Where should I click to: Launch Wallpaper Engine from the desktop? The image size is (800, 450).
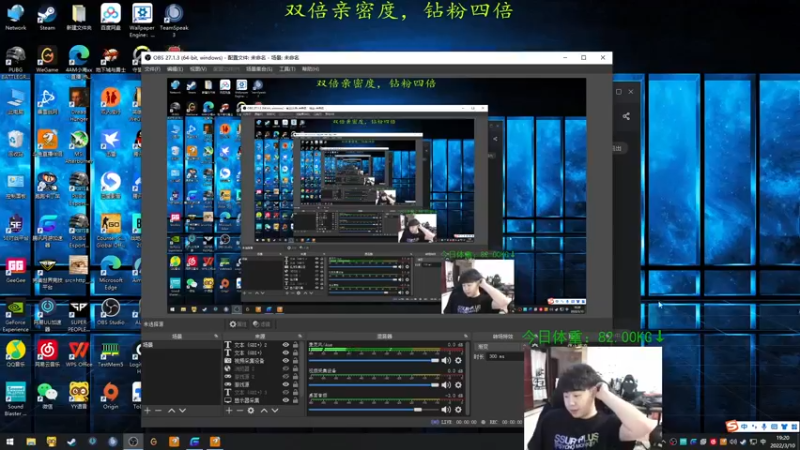click(x=142, y=20)
